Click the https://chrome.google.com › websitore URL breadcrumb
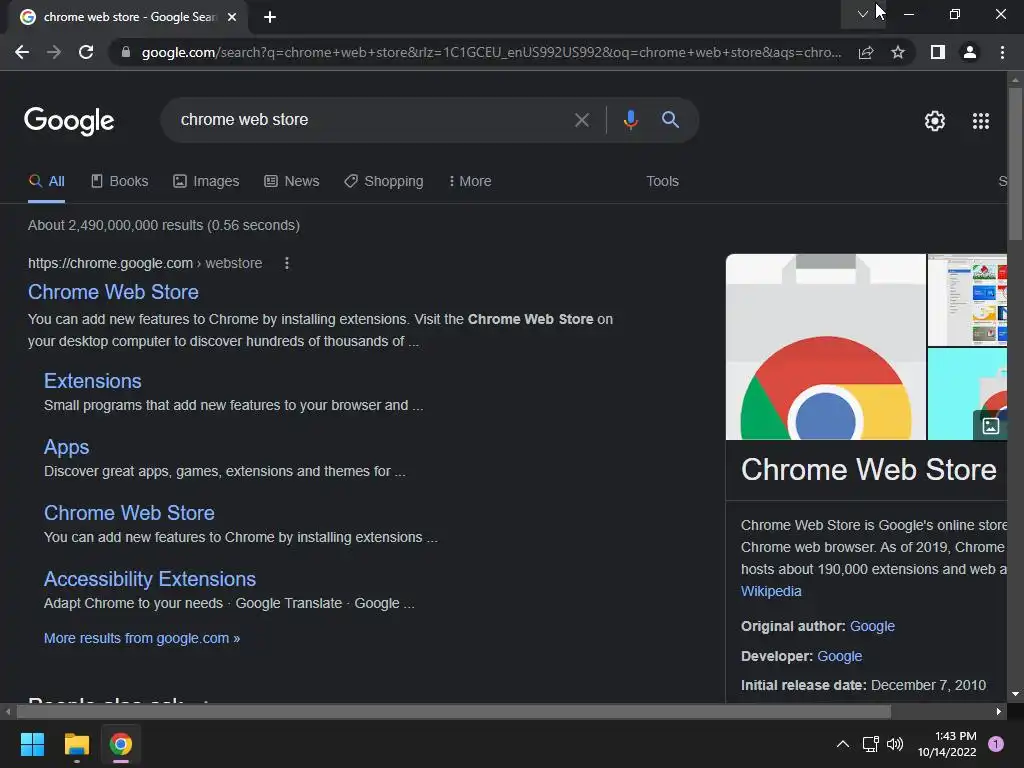 pos(145,263)
